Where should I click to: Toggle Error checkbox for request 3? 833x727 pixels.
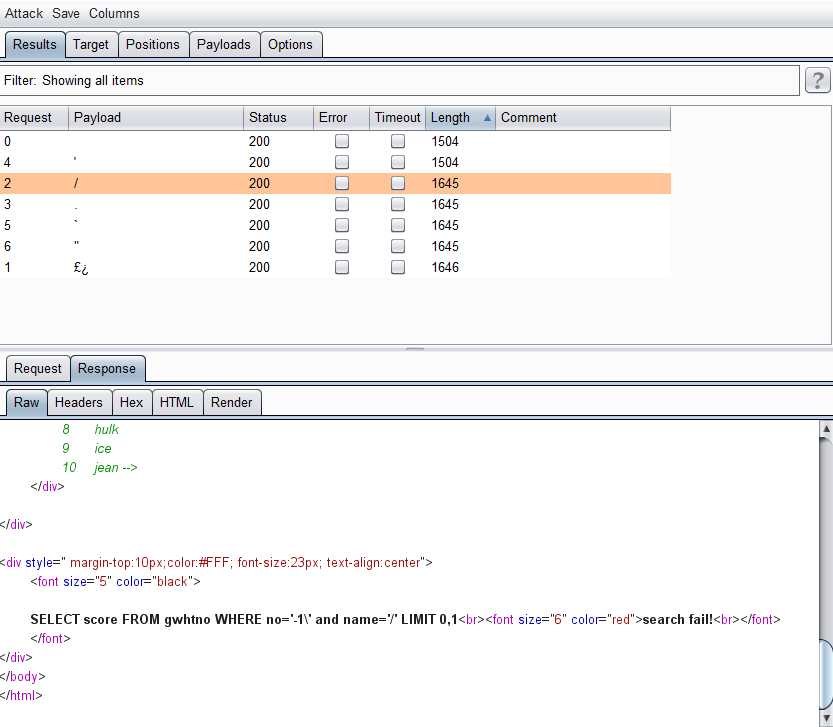coord(342,204)
